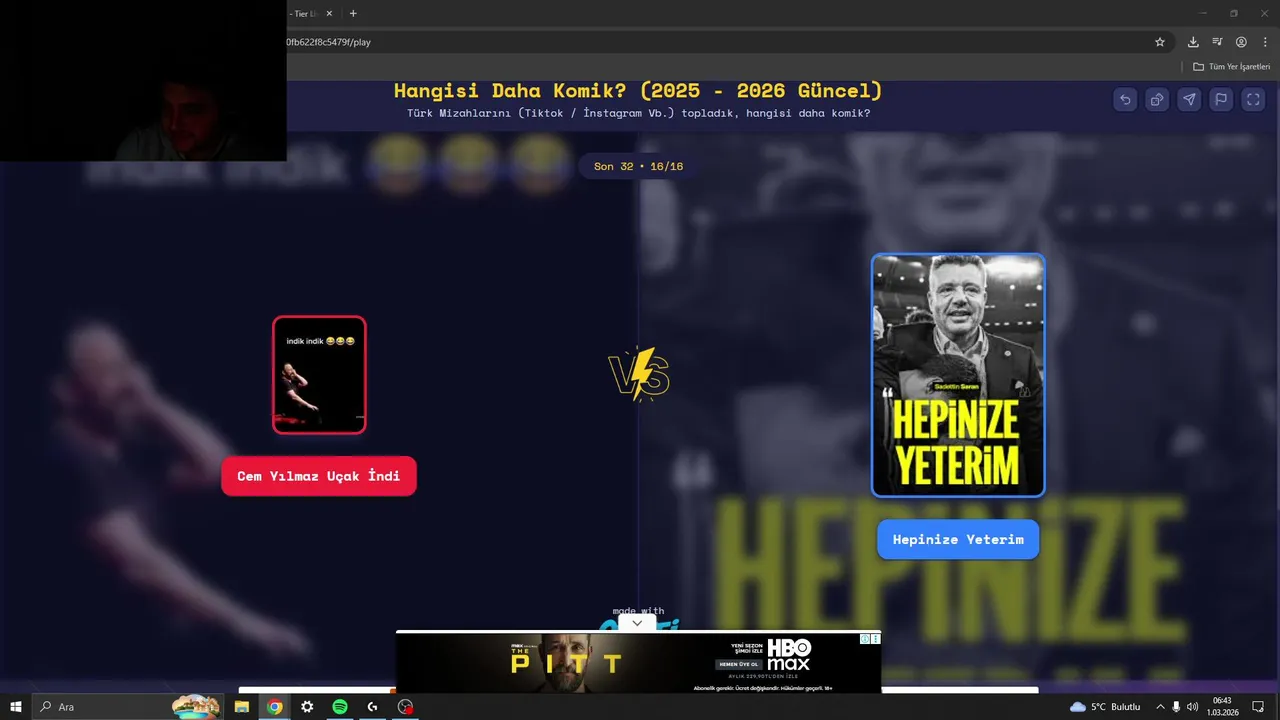Expand hidden system tray icons chevron
The width and height of the screenshot is (1280, 720).
click(1160, 707)
